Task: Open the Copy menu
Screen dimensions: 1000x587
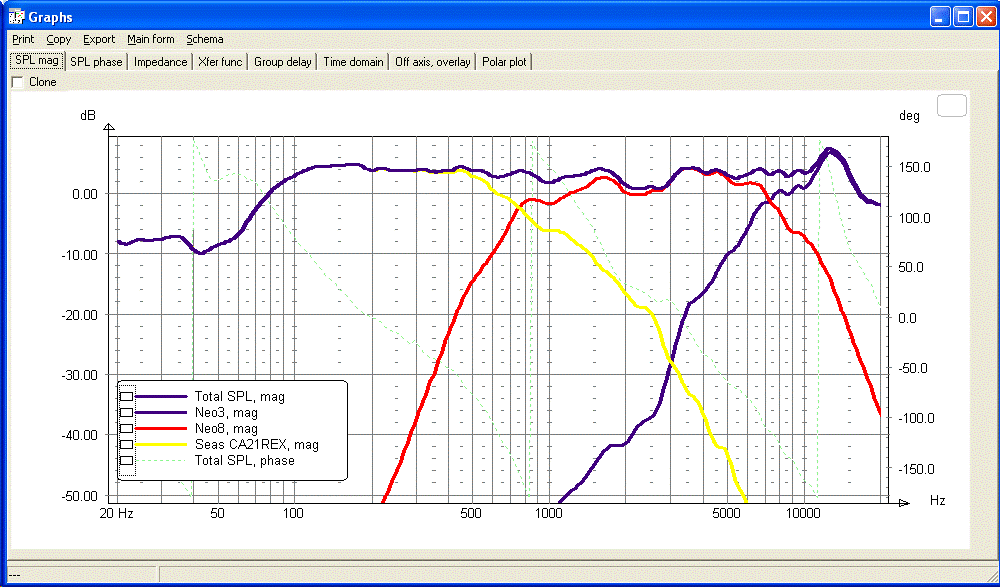Action: 59,40
